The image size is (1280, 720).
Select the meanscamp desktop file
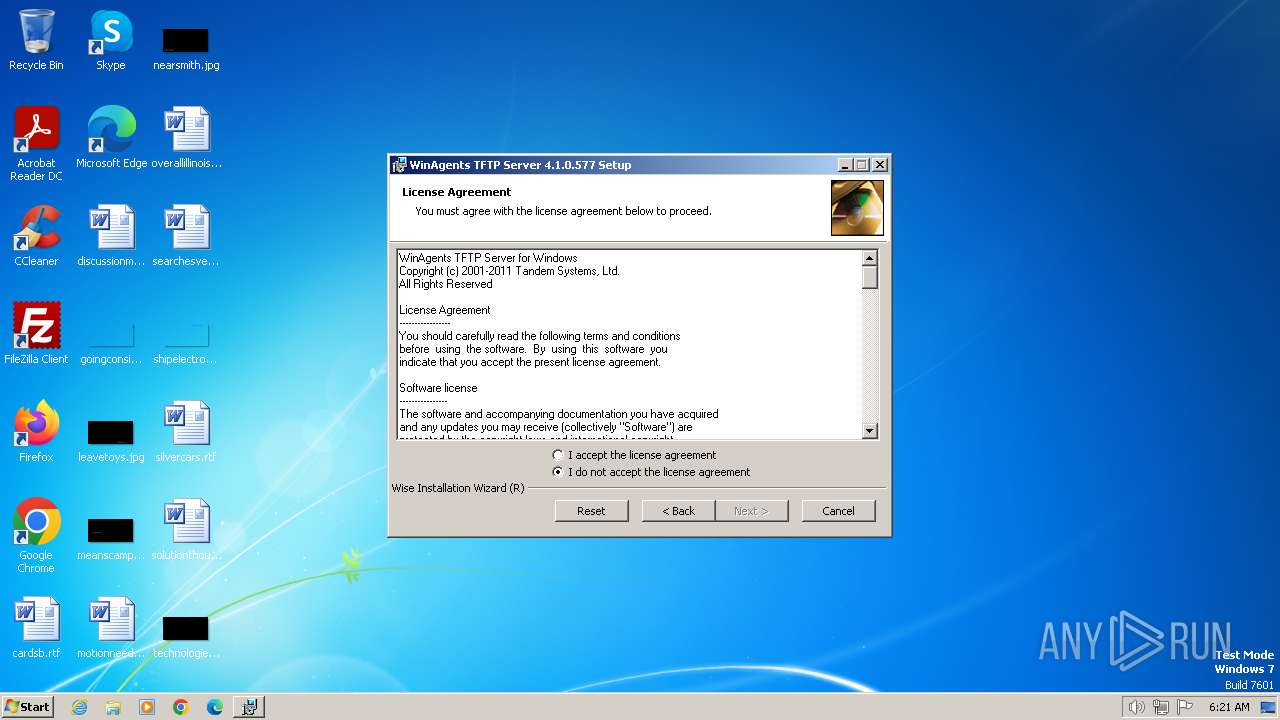(x=111, y=538)
